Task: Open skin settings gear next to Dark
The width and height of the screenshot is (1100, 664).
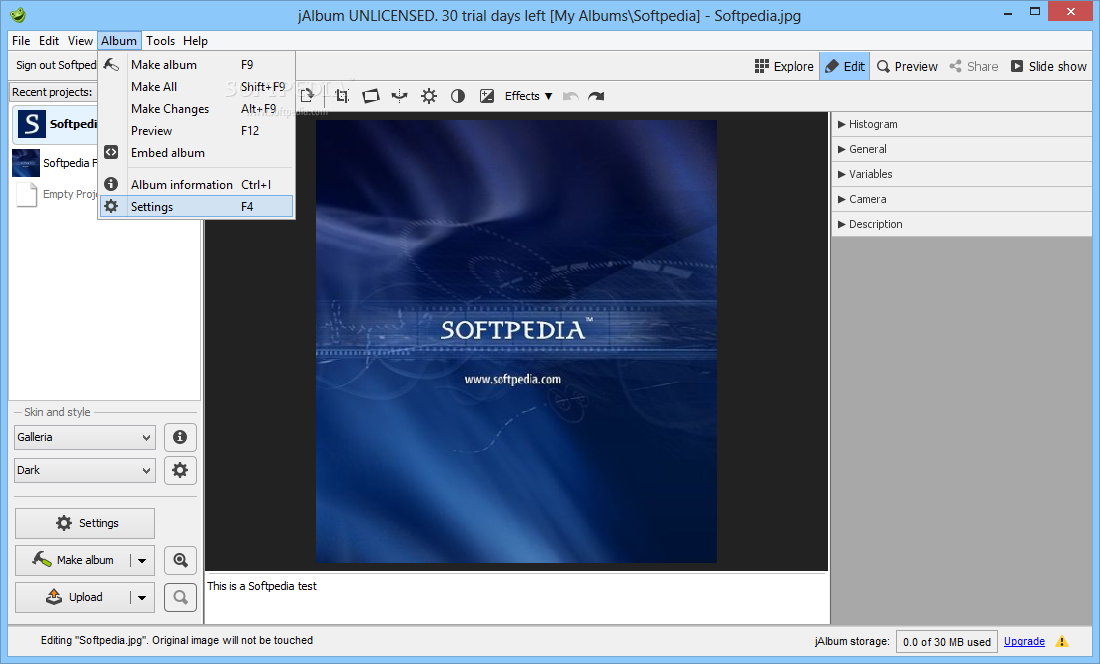Action: [x=180, y=470]
